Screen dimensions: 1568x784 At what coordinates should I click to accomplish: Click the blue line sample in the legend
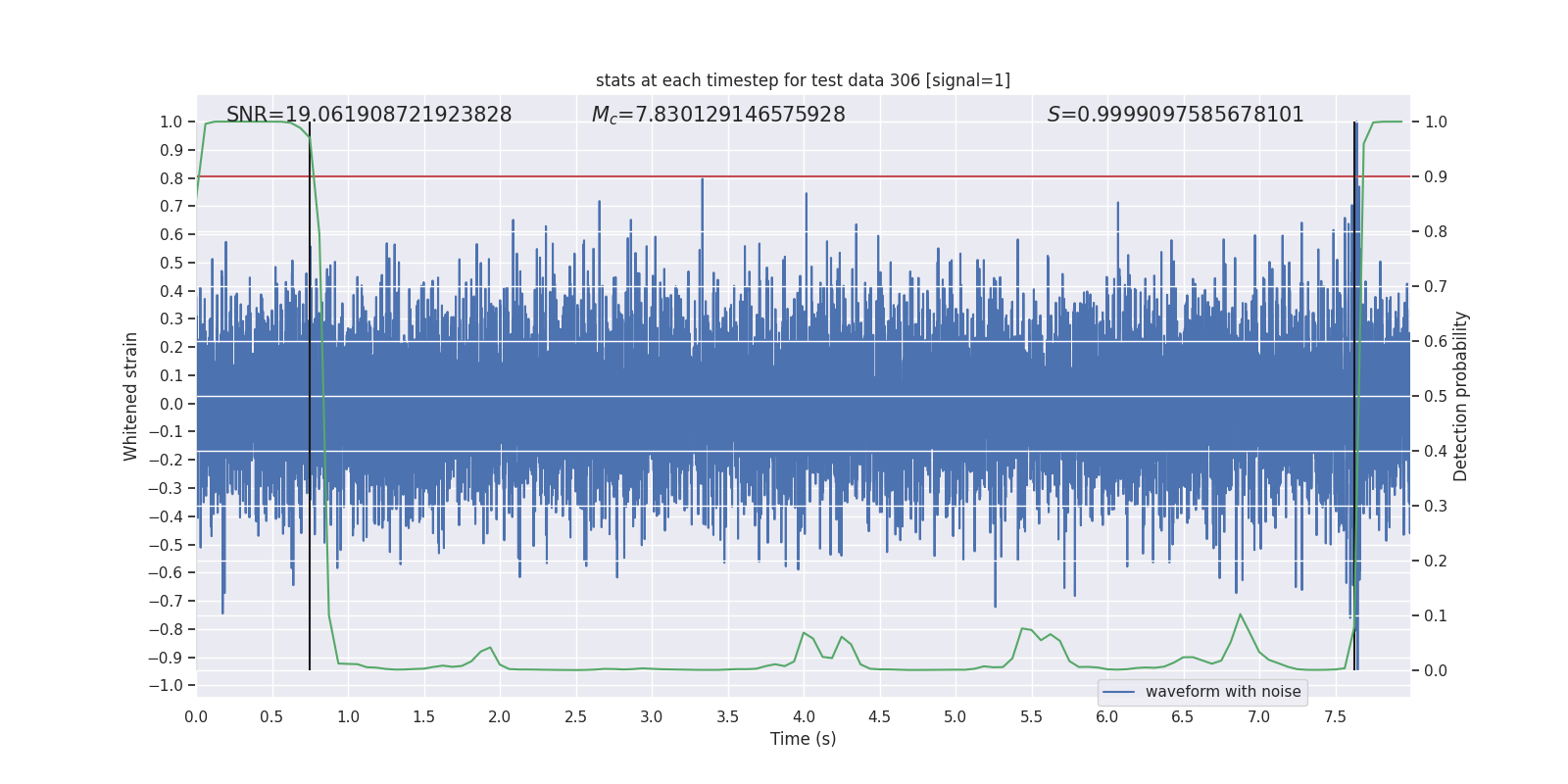pos(1119,692)
